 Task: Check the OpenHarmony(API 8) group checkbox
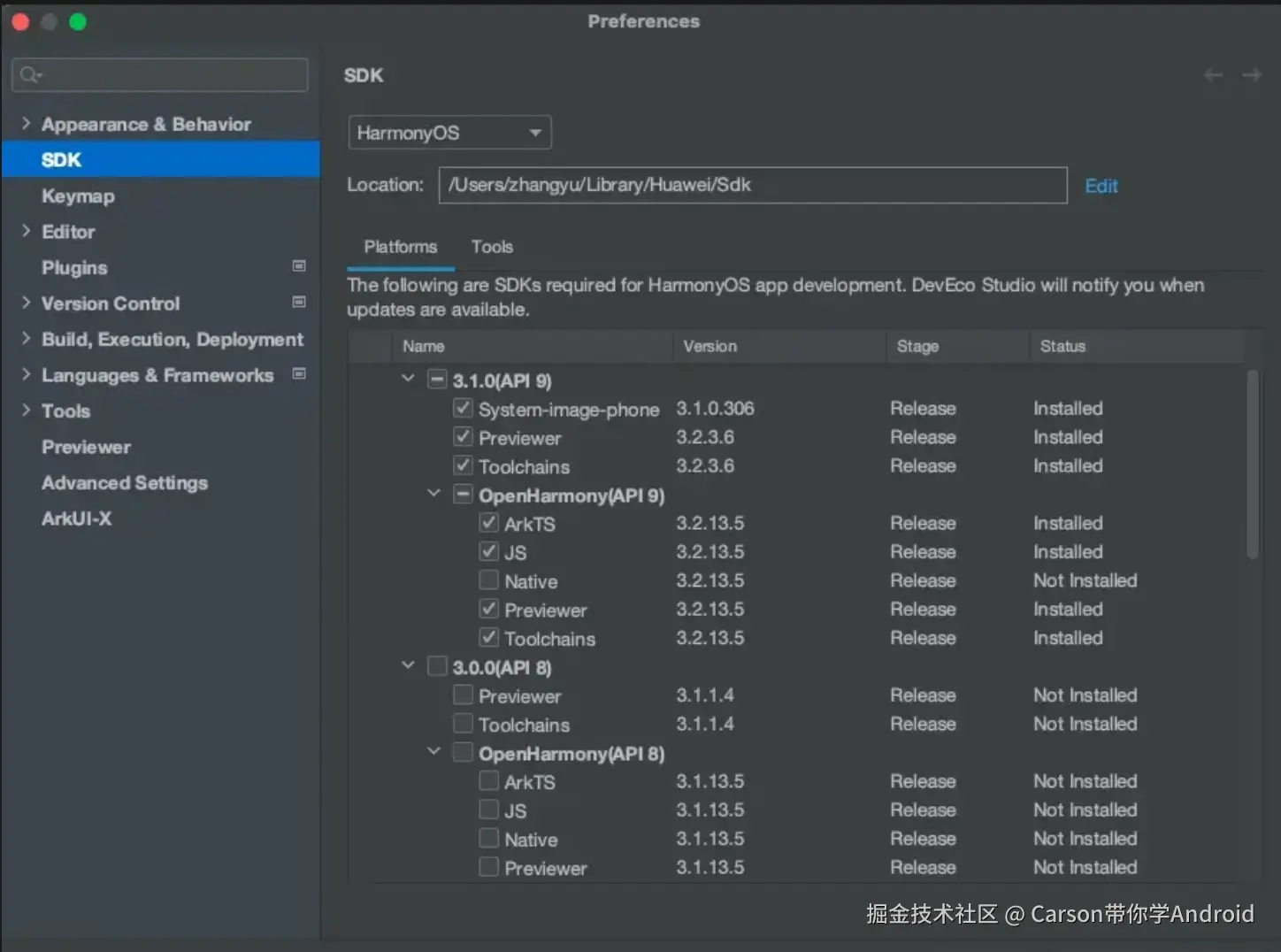pyautogui.click(x=463, y=752)
